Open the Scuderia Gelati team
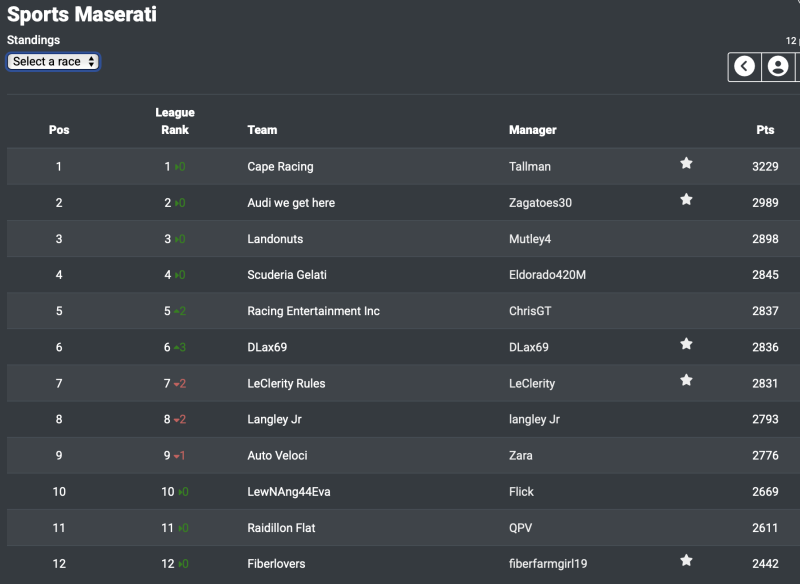This screenshot has width=800, height=584. 287,275
